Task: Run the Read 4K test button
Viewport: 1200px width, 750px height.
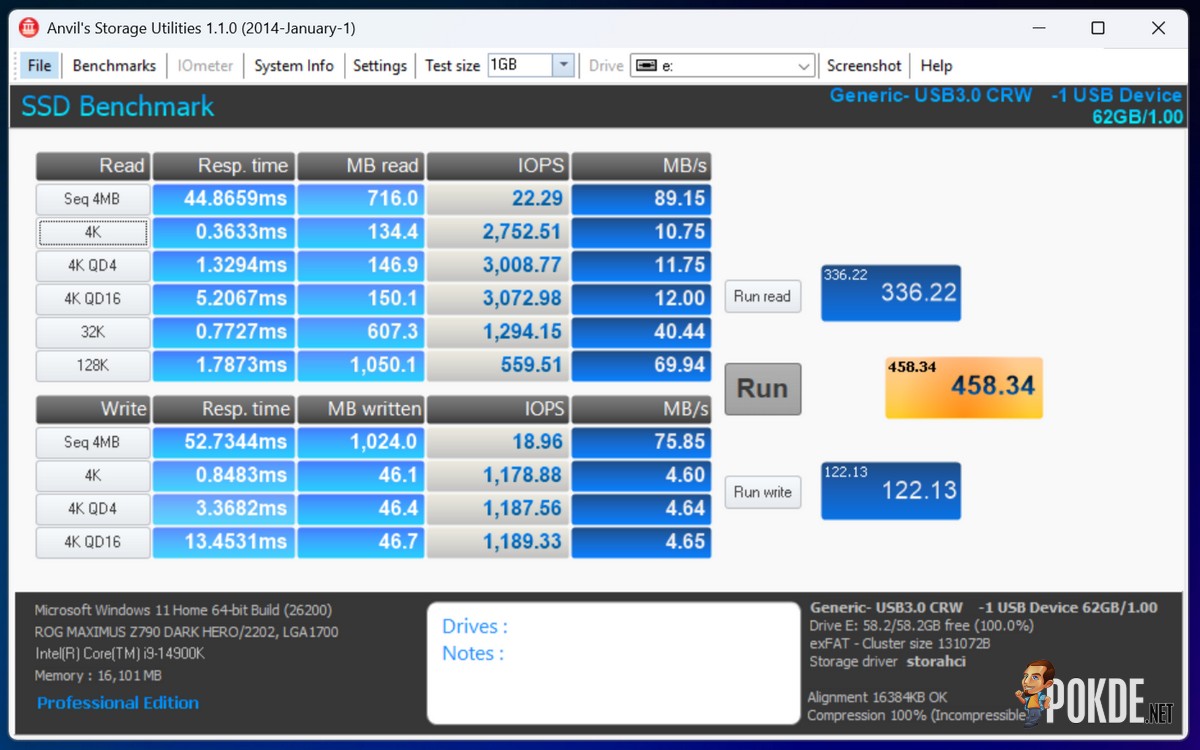Action: 92,232
